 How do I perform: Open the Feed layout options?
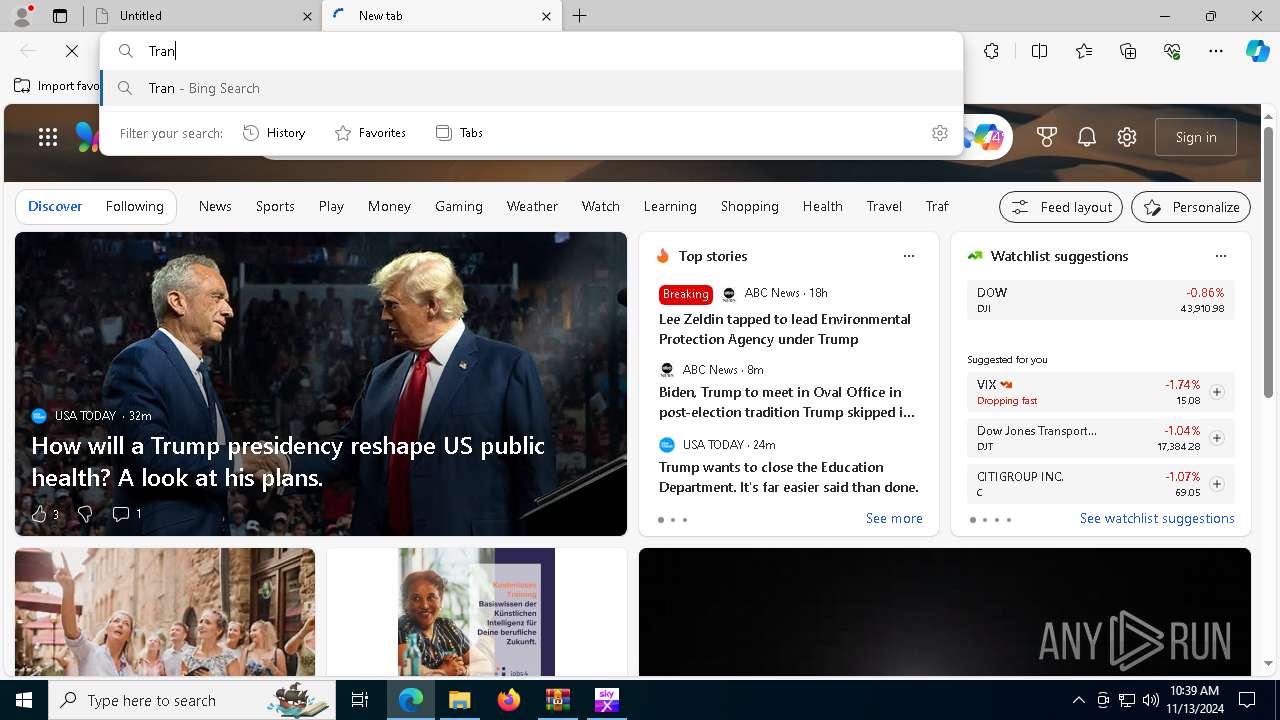click(1061, 207)
